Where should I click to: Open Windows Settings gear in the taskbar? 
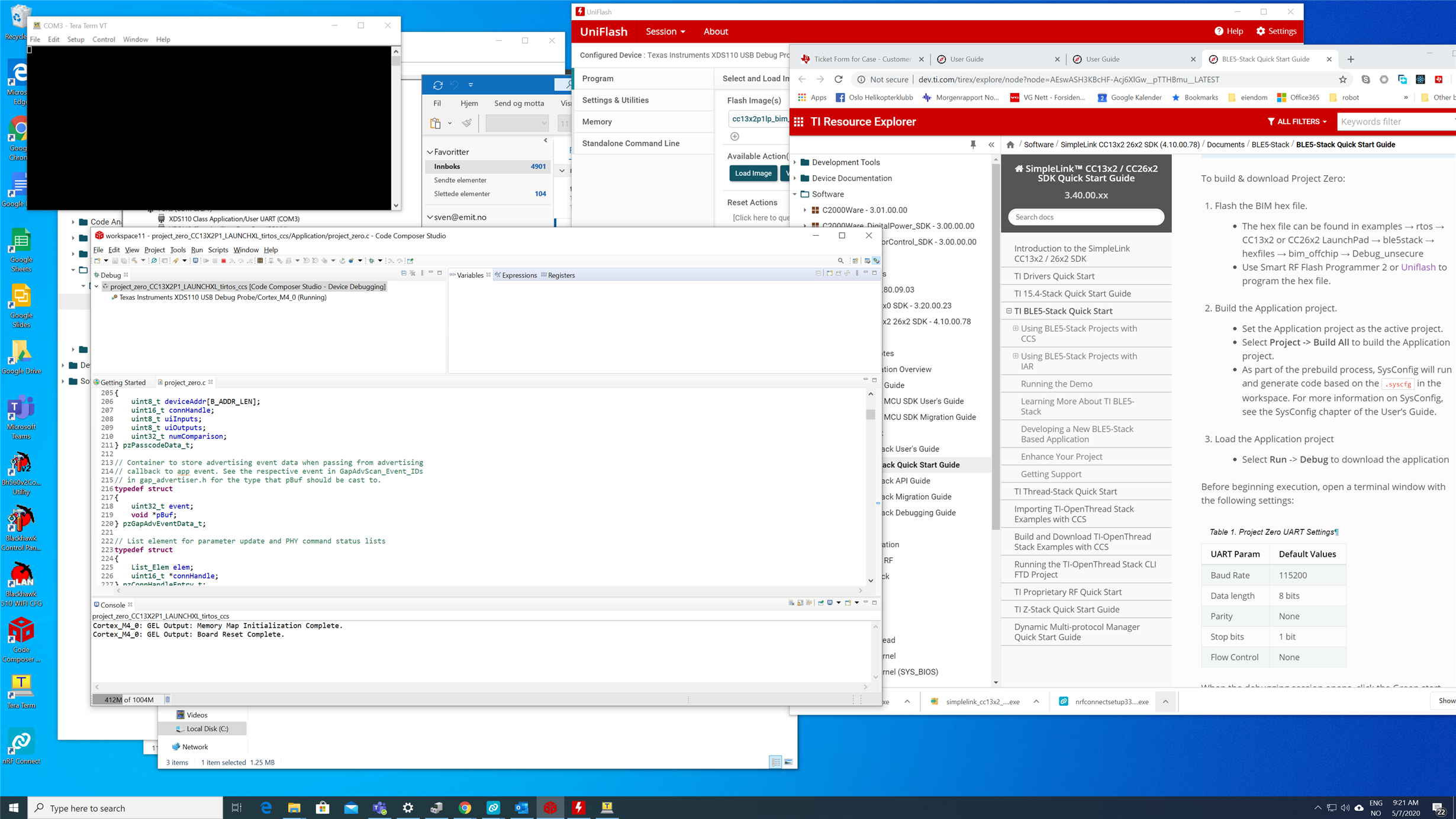tap(408, 807)
